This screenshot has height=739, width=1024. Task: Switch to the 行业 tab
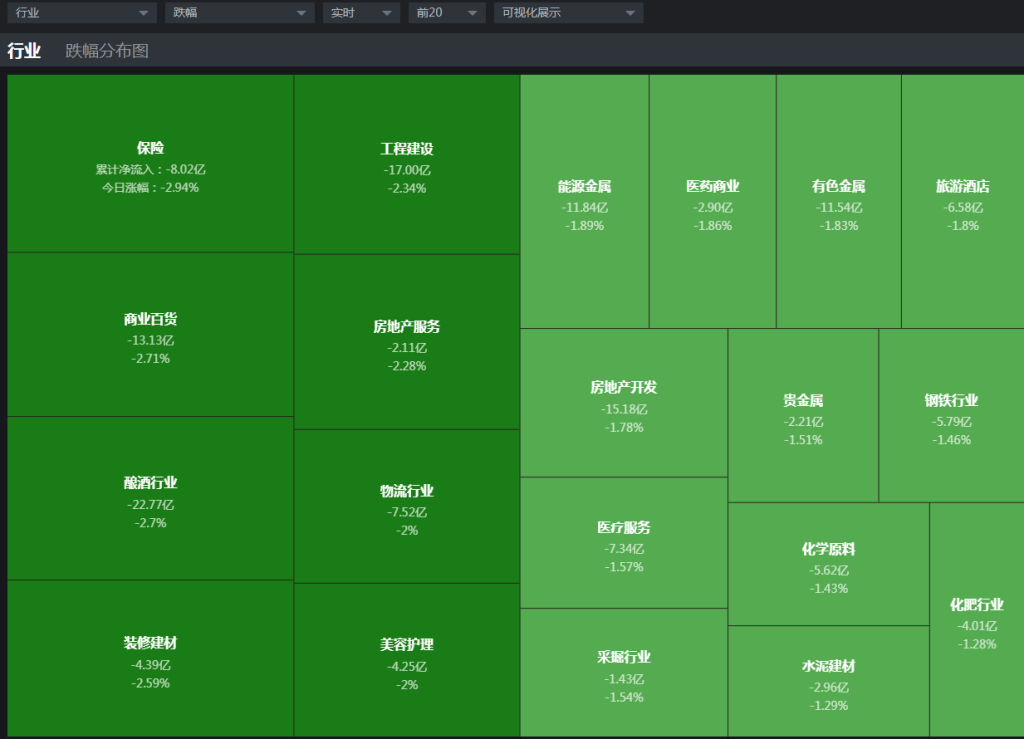point(24,51)
